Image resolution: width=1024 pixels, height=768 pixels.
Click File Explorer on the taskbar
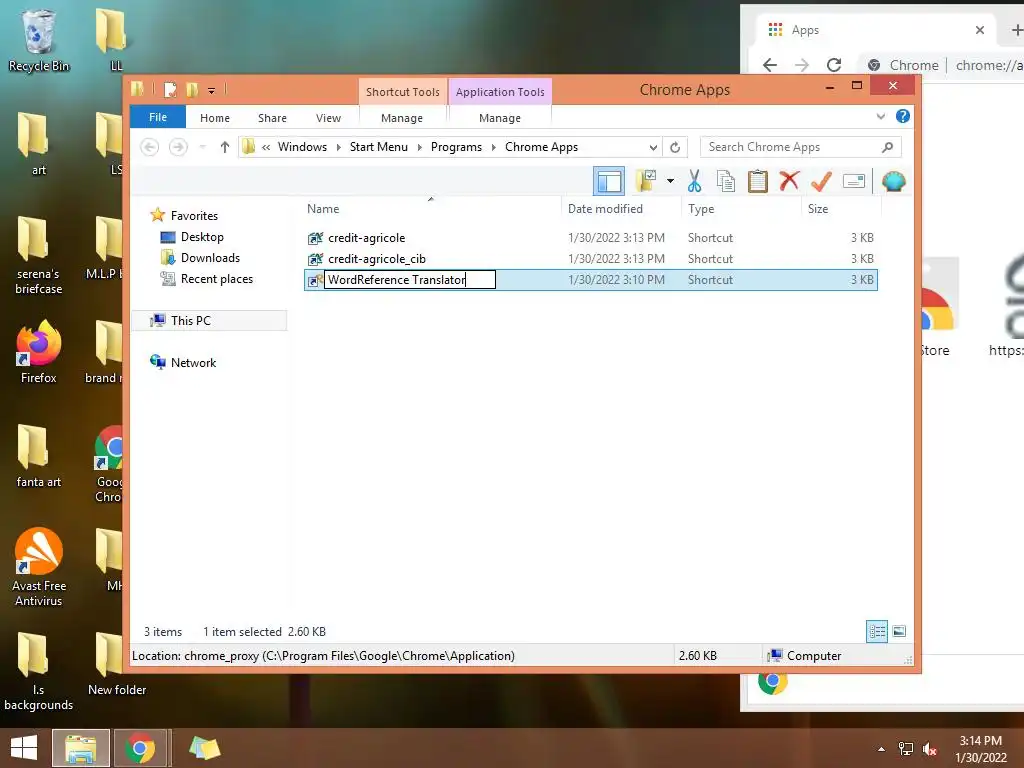point(81,748)
